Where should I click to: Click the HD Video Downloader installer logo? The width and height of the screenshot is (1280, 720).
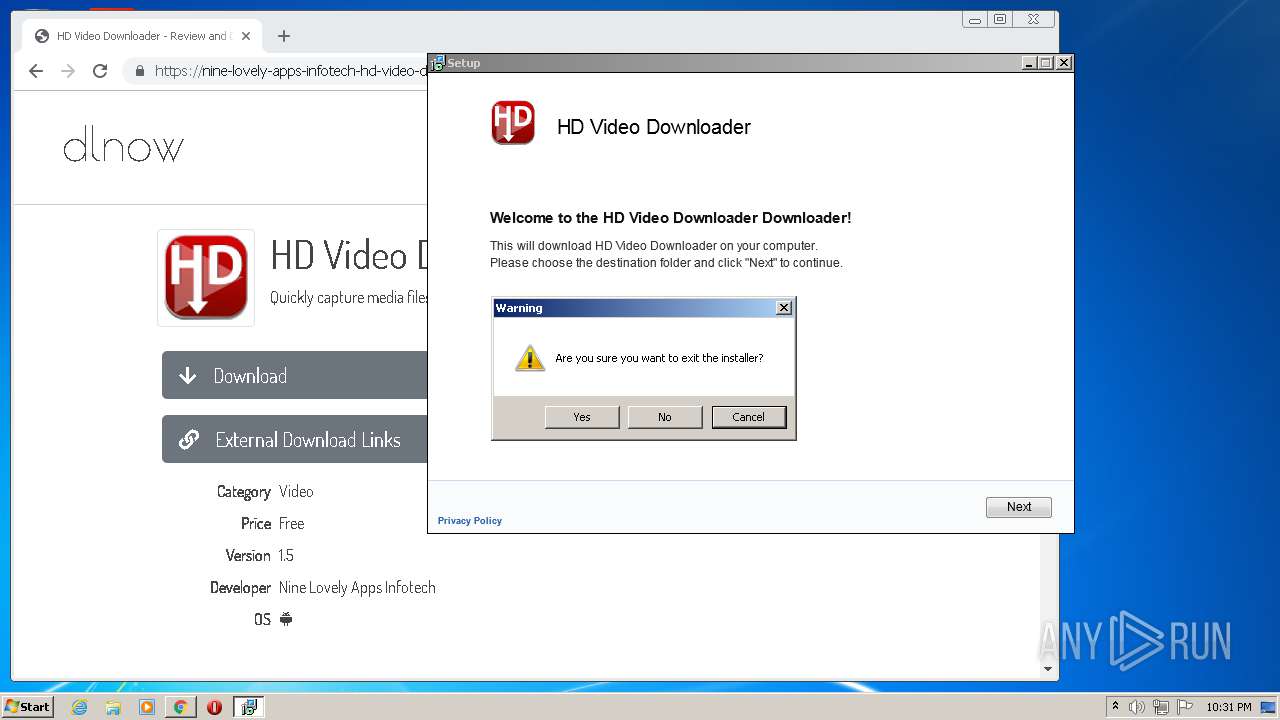[513, 123]
